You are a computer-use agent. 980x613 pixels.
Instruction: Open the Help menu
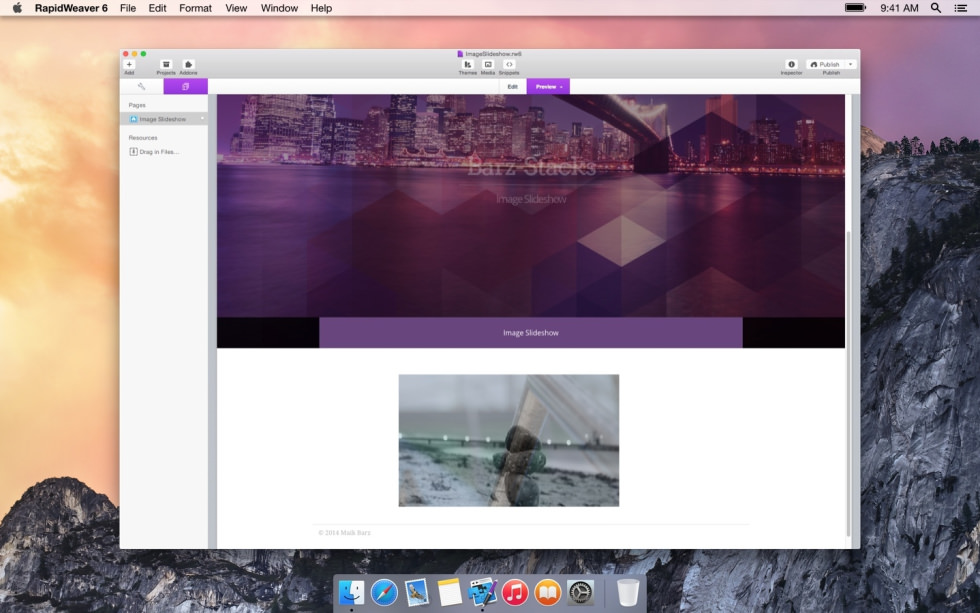(x=321, y=8)
